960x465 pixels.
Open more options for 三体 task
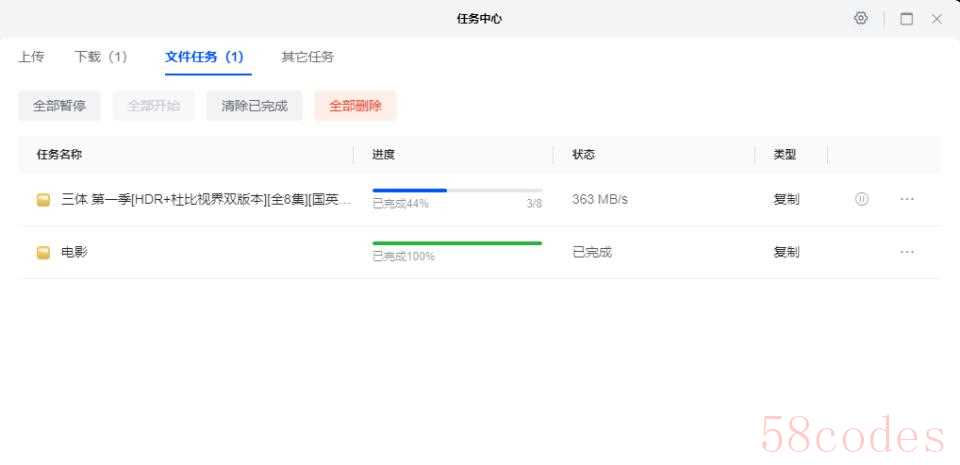tap(907, 199)
